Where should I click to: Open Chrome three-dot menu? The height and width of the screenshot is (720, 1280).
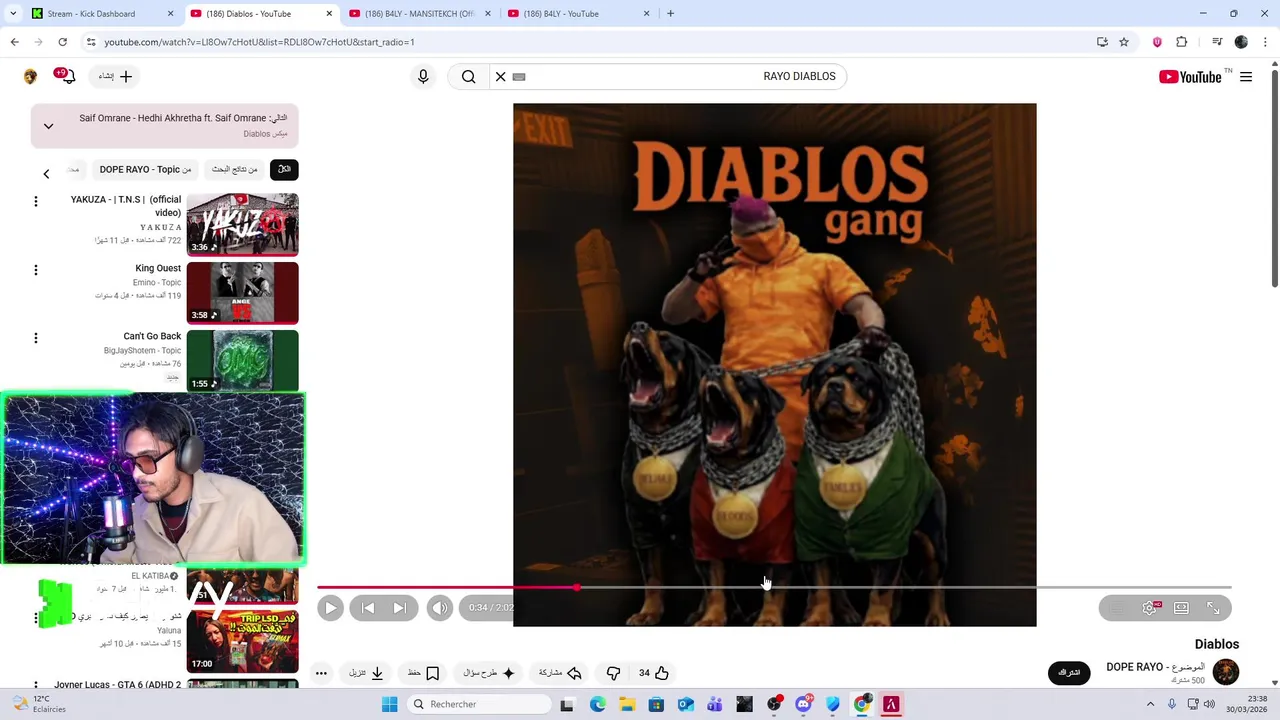(x=1266, y=42)
